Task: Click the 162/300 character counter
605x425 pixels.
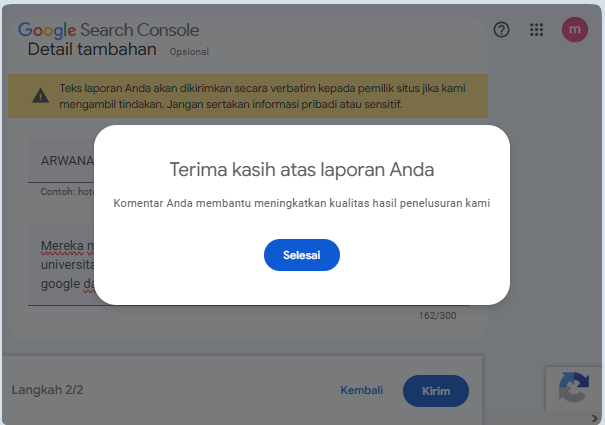Action: tap(438, 316)
